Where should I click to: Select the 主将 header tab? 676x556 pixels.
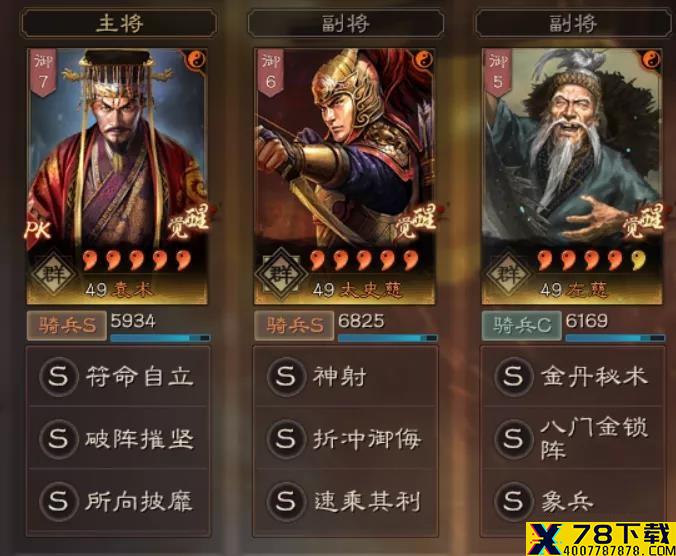pyautogui.click(x=119, y=23)
